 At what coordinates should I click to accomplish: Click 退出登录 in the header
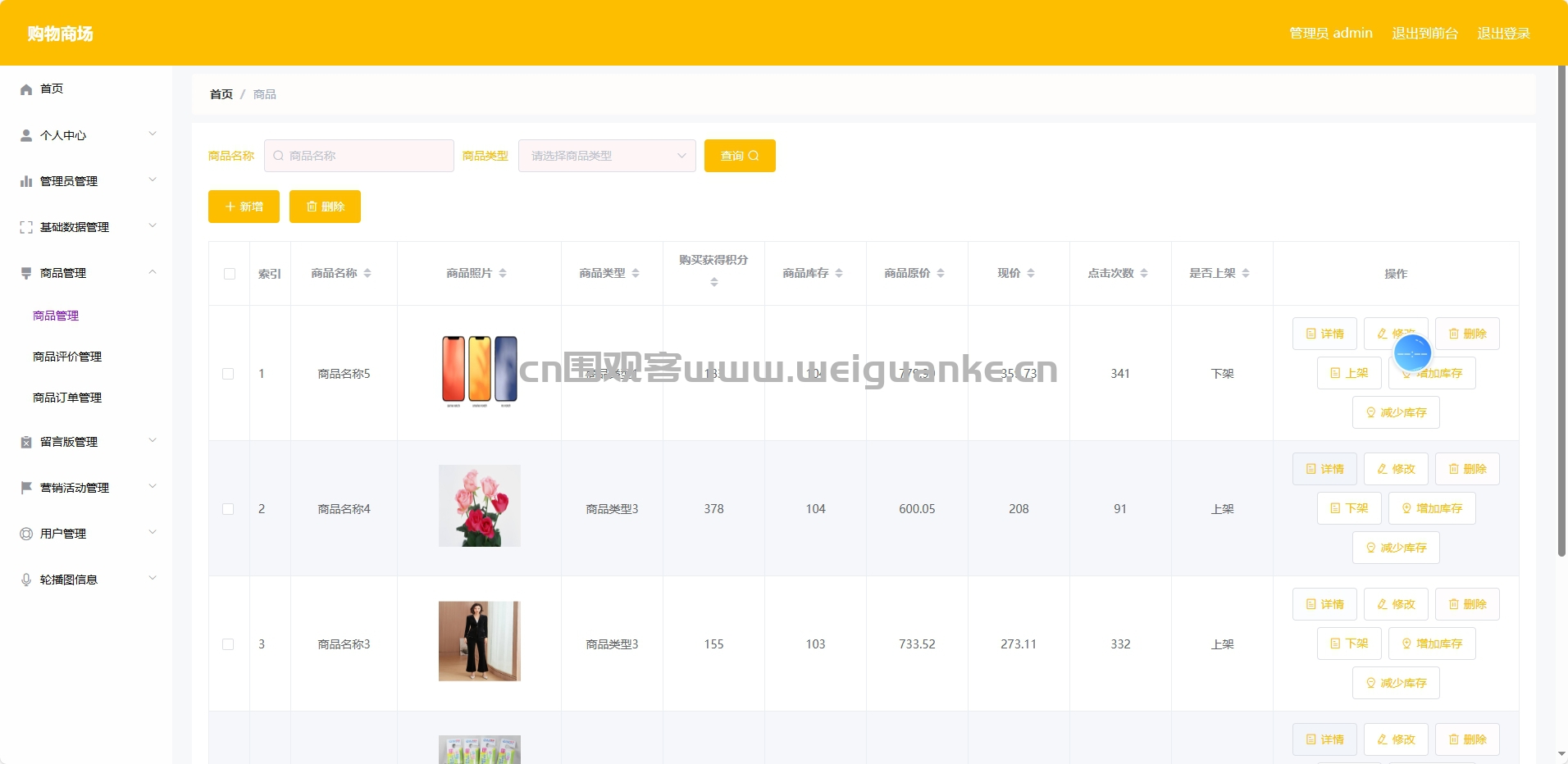point(1503,34)
